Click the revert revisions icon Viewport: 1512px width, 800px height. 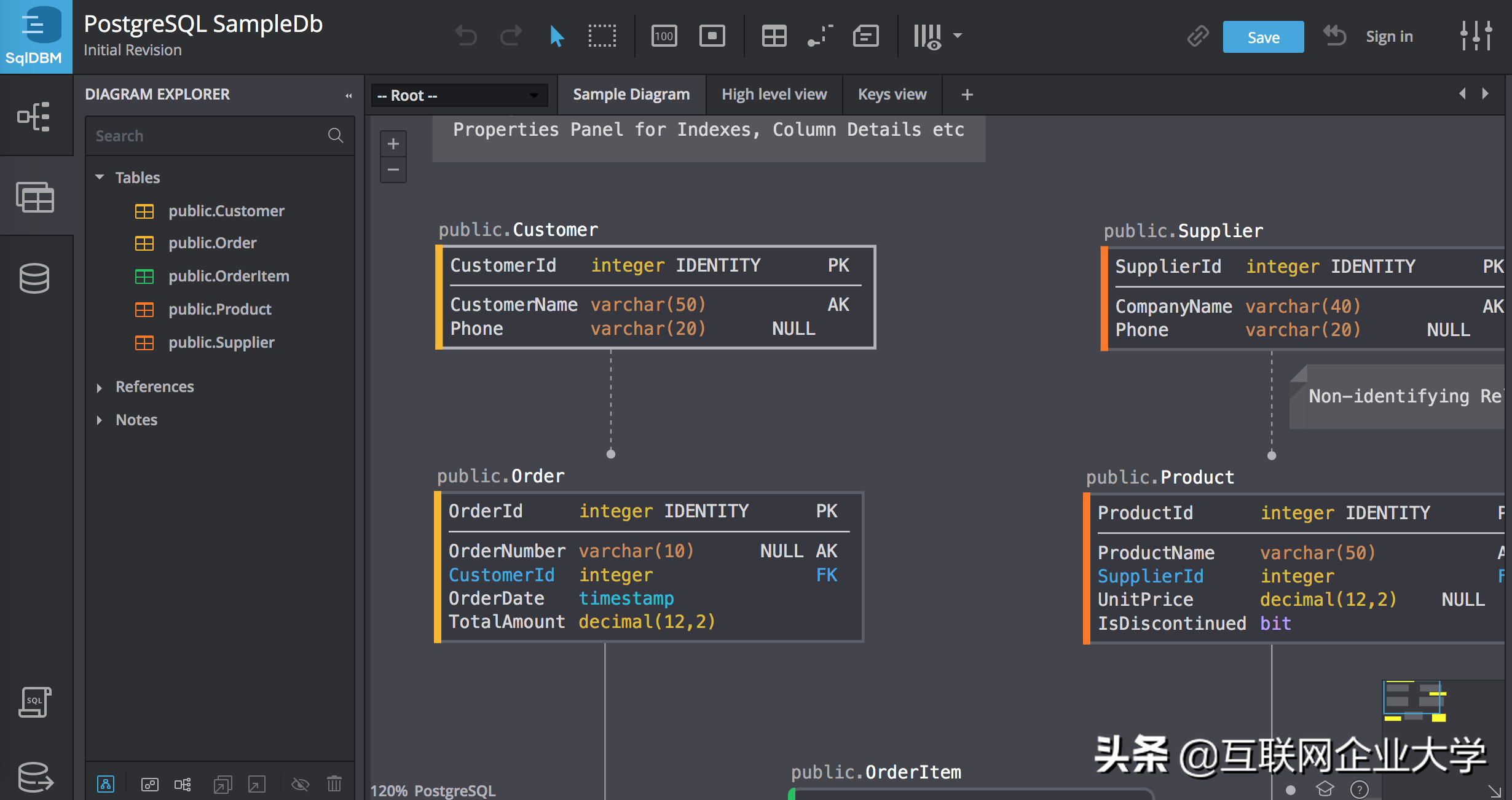(x=1334, y=36)
